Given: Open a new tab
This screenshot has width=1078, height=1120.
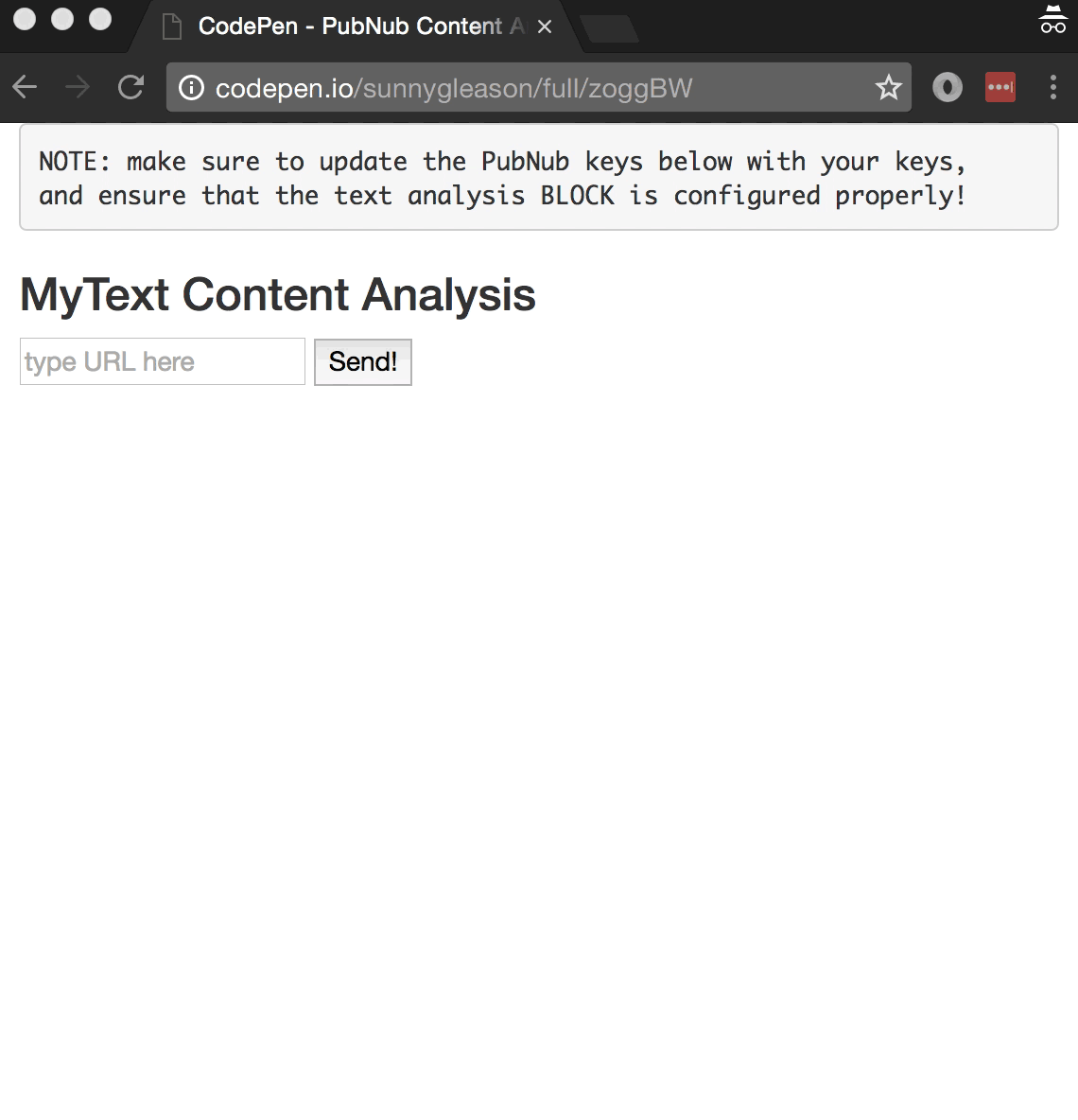Looking at the screenshot, I should [x=610, y=28].
